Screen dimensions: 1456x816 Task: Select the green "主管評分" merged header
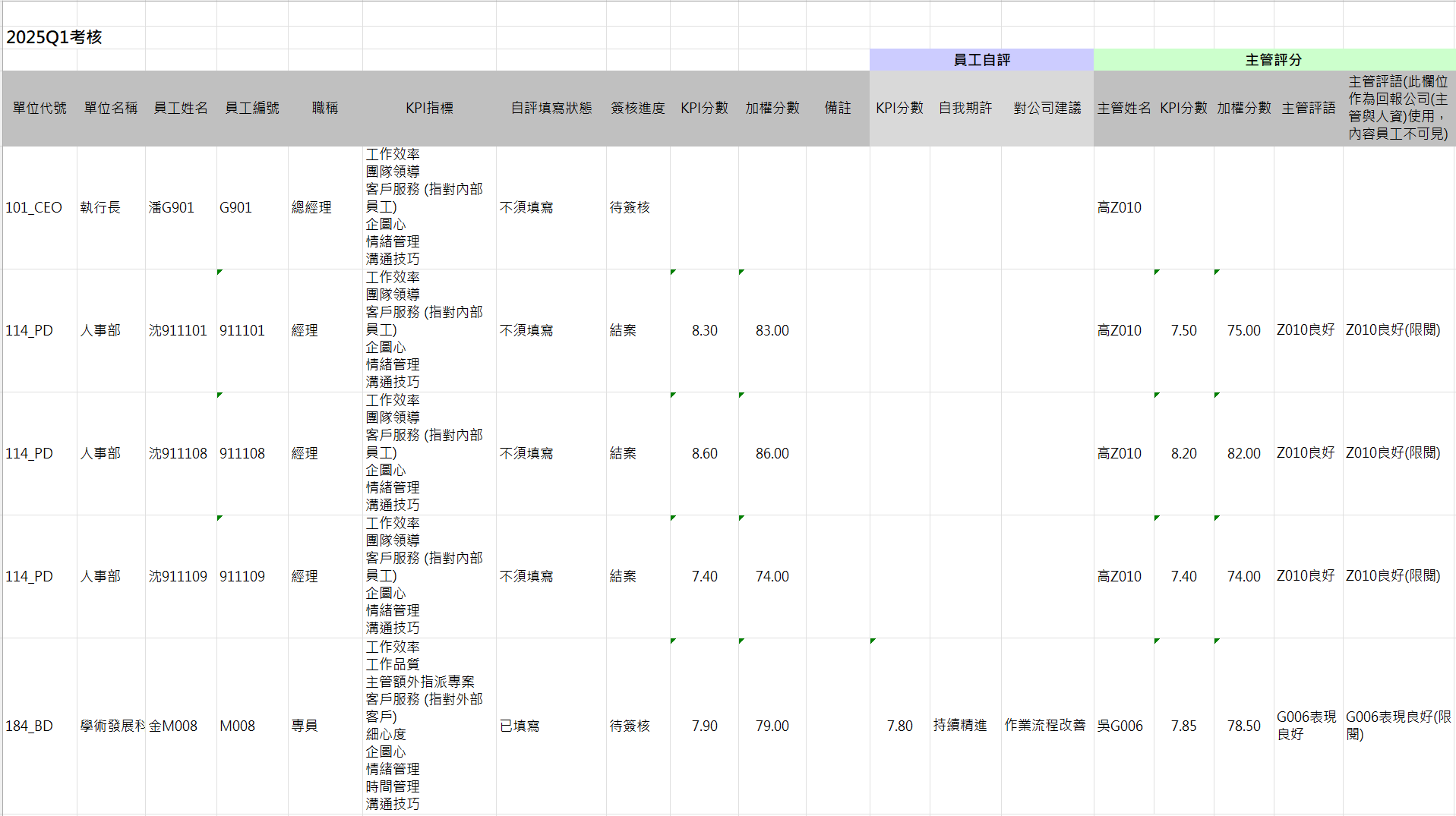tap(1273, 60)
